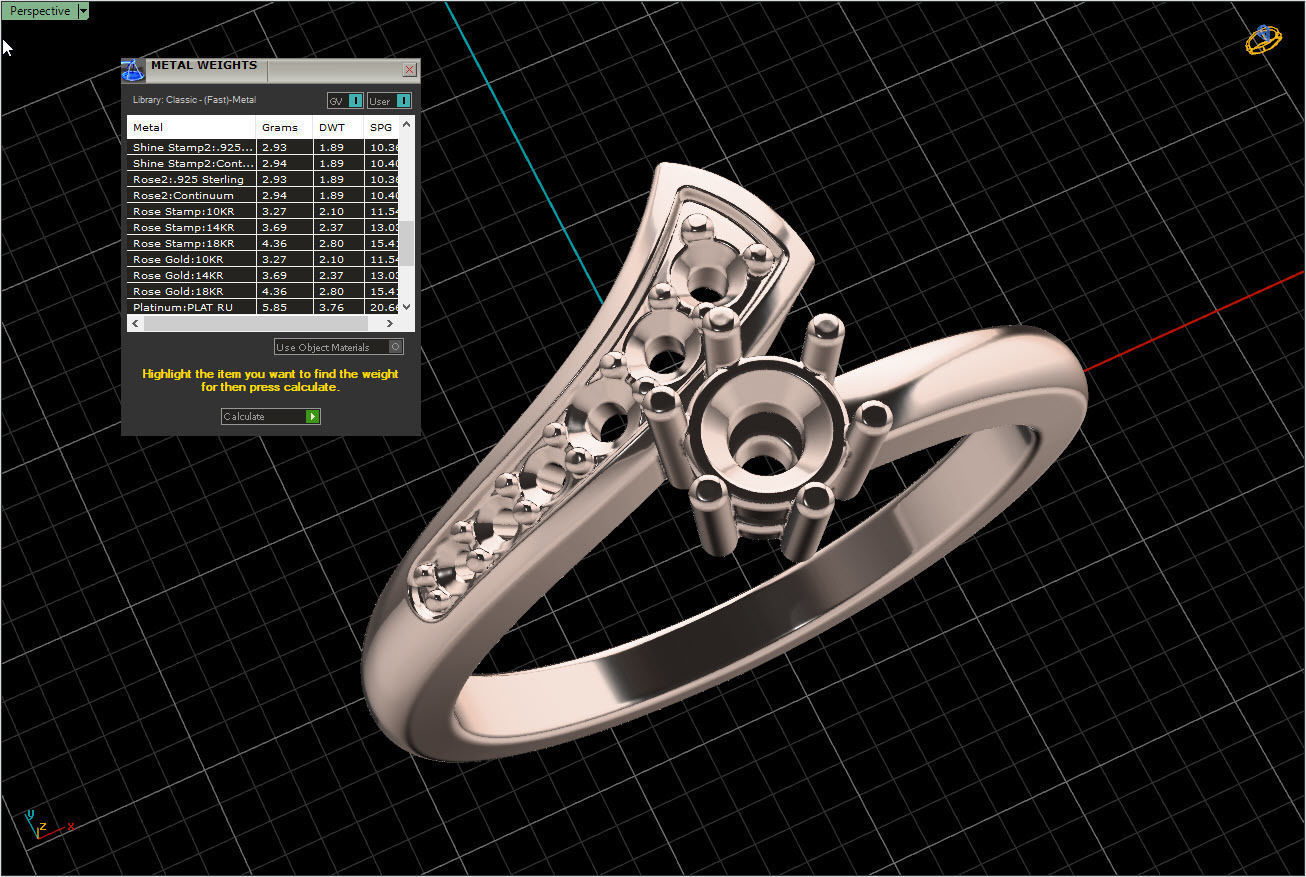
Task: Click the metal list scroll up arrow
Action: coord(406,125)
